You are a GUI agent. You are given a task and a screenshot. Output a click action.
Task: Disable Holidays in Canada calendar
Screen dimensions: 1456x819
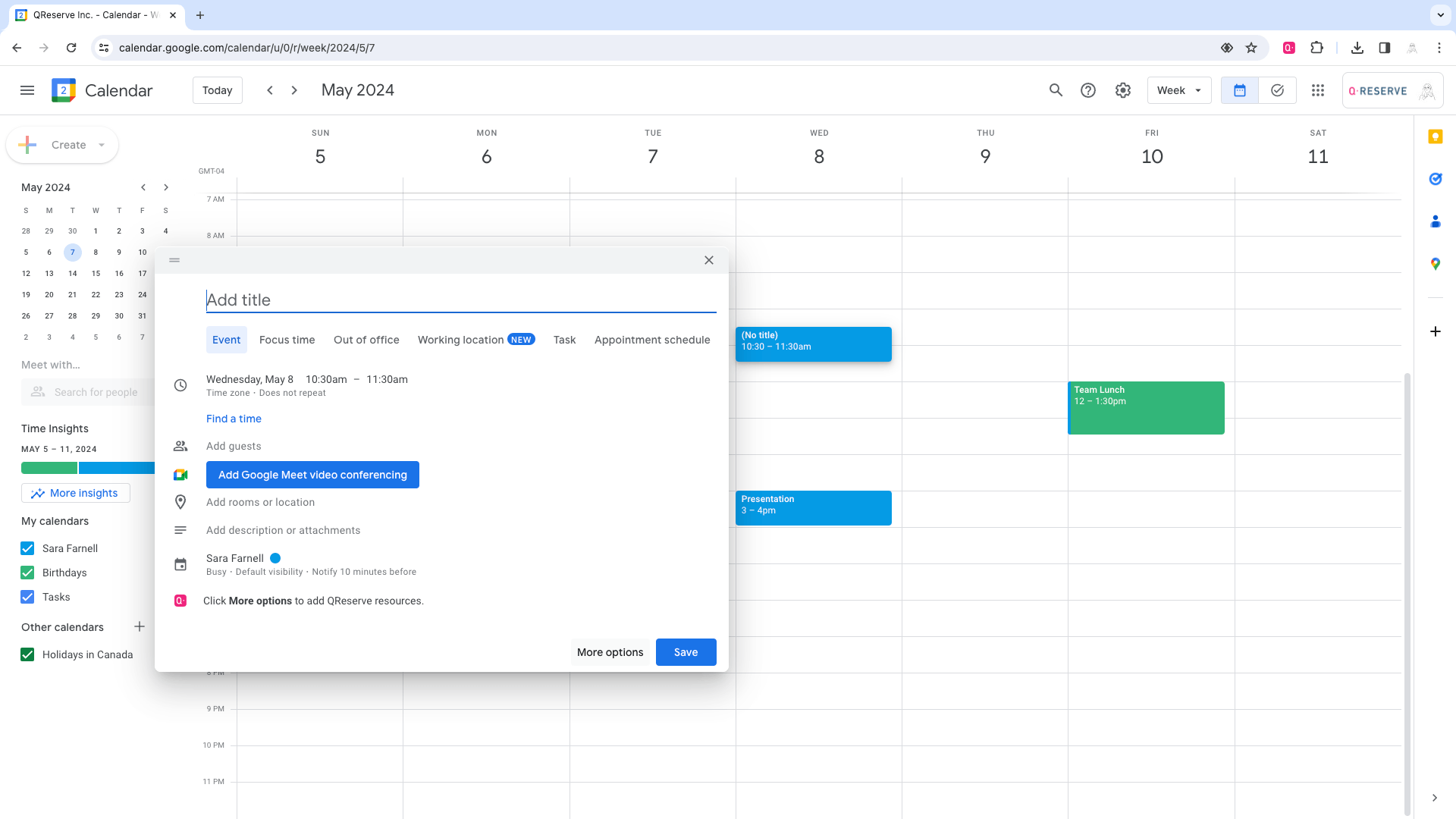[x=27, y=654]
